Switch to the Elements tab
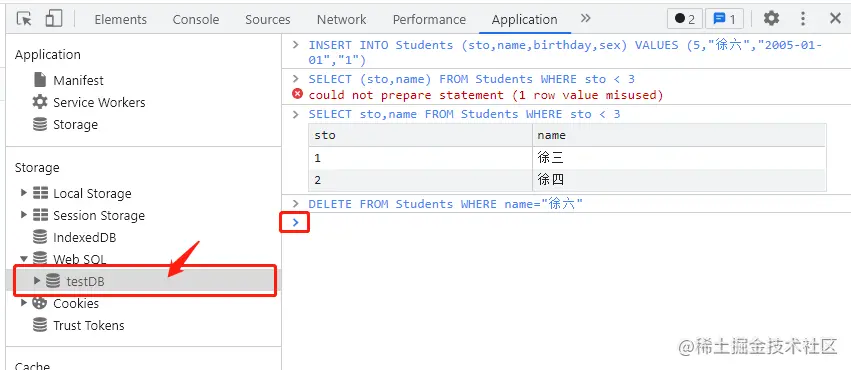This screenshot has width=851, height=370. coord(120,20)
